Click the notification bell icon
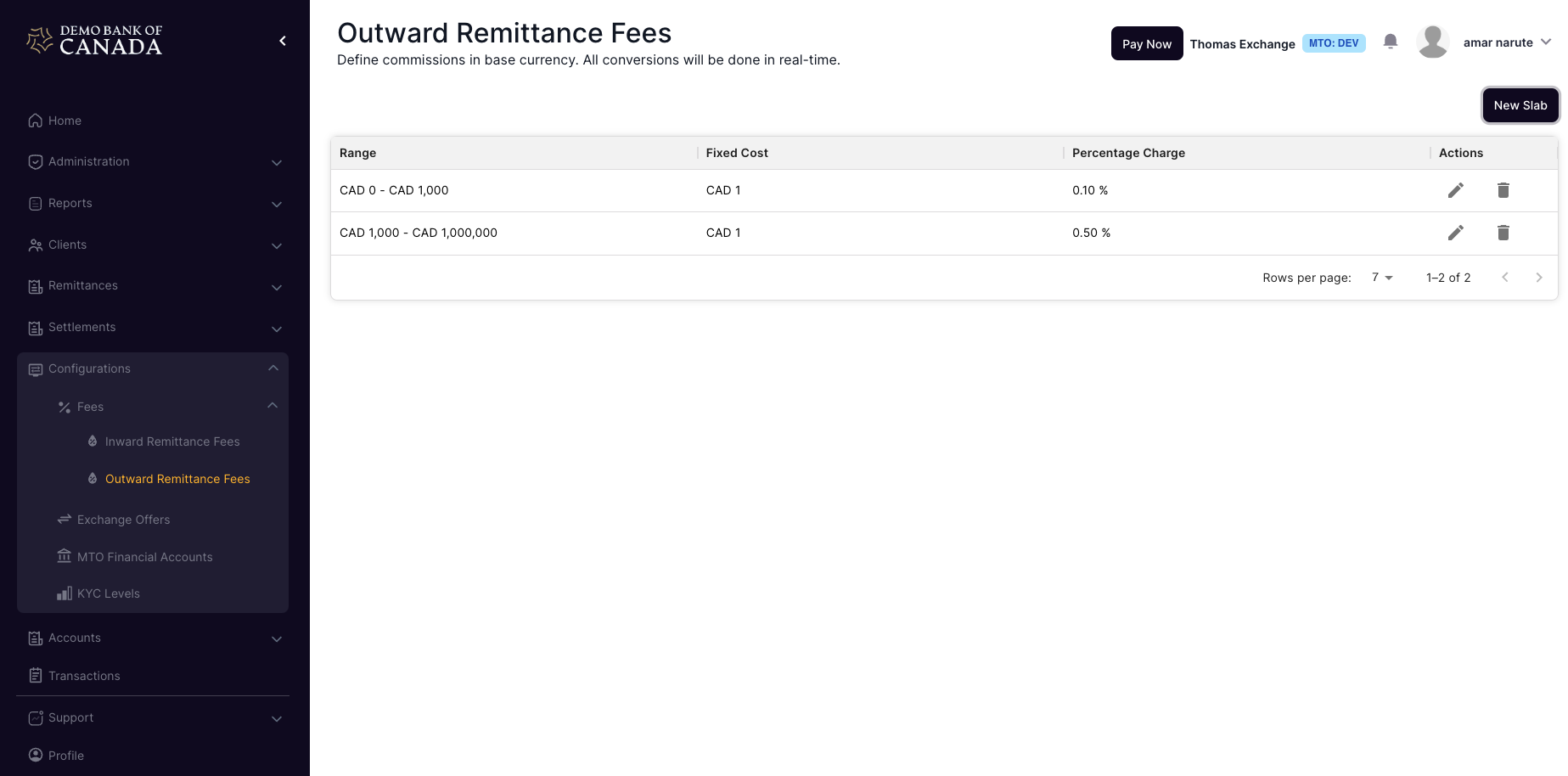1568x776 pixels. click(1390, 42)
